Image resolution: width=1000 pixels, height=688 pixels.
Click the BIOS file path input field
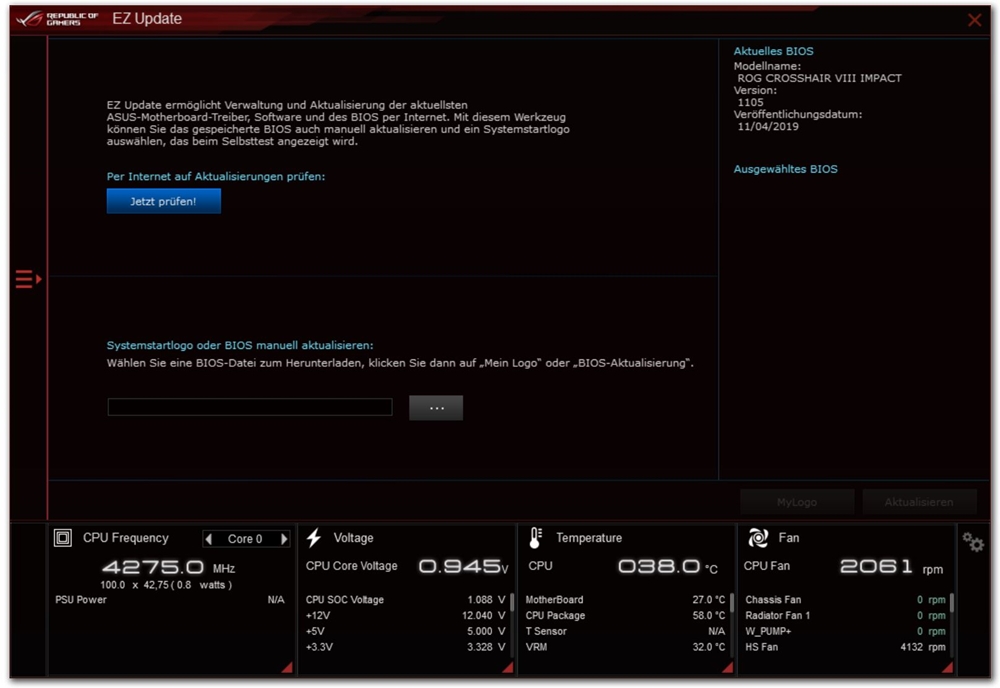250,407
